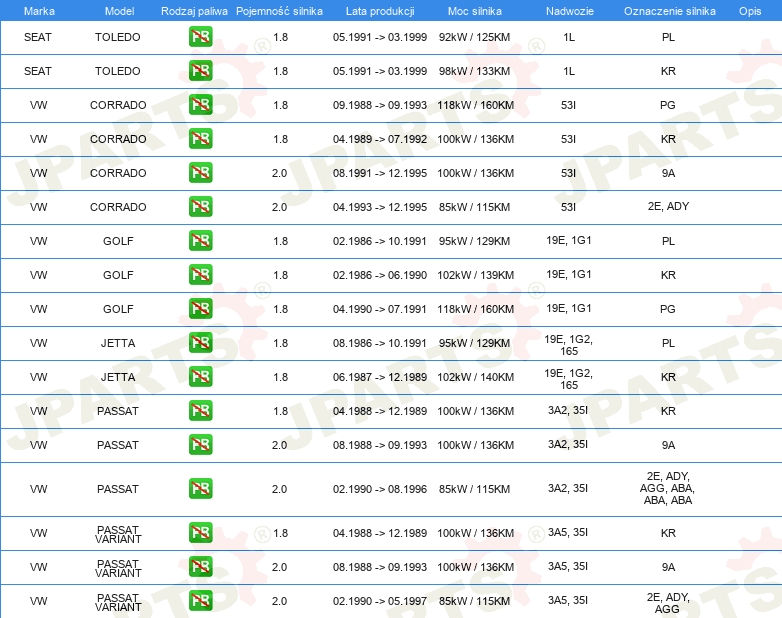
Task: Click the Rodzaj paliwa column header
Action: [x=194, y=11]
